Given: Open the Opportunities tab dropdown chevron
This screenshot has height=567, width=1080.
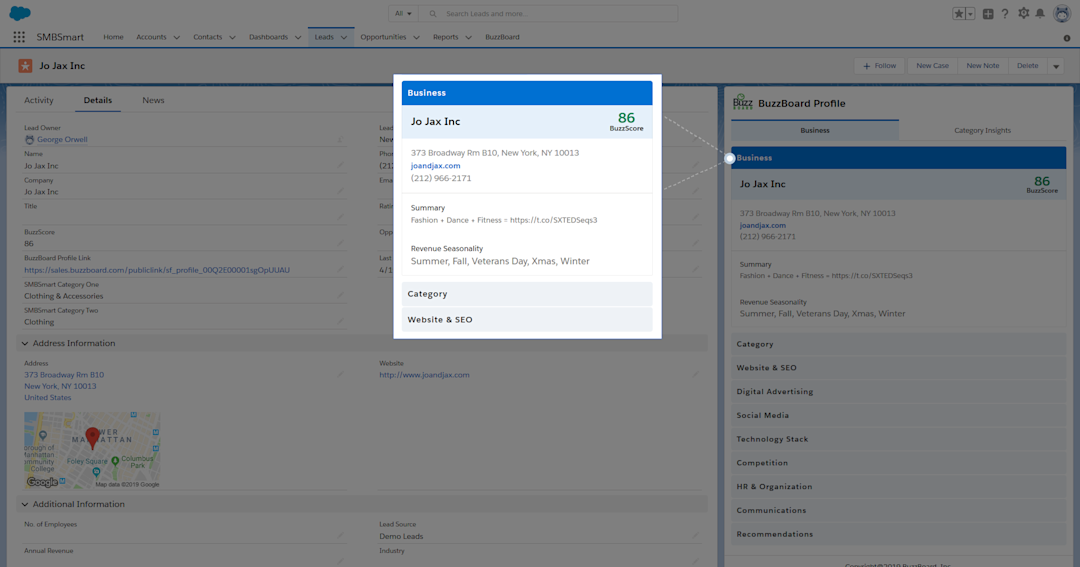Looking at the screenshot, I should pyautogui.click(x=416, y=38).
